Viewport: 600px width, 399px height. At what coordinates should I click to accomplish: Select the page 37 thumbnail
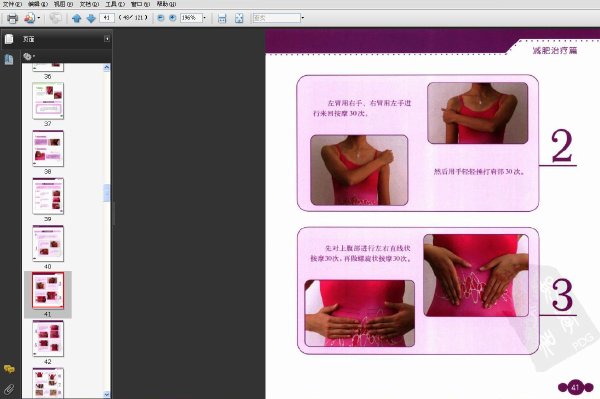click(x=48, y=101)
